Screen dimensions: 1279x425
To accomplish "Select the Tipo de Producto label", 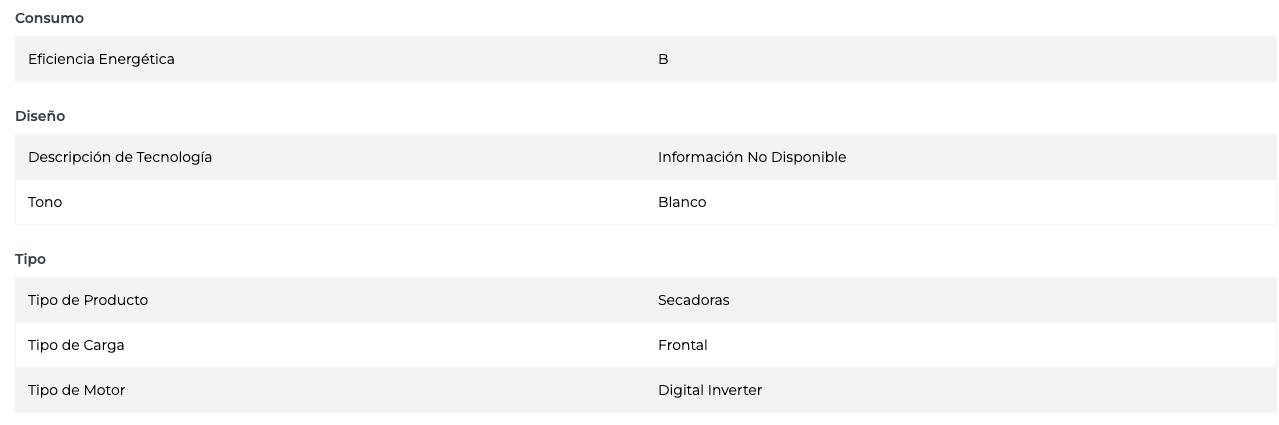I will tap(88, 300).
